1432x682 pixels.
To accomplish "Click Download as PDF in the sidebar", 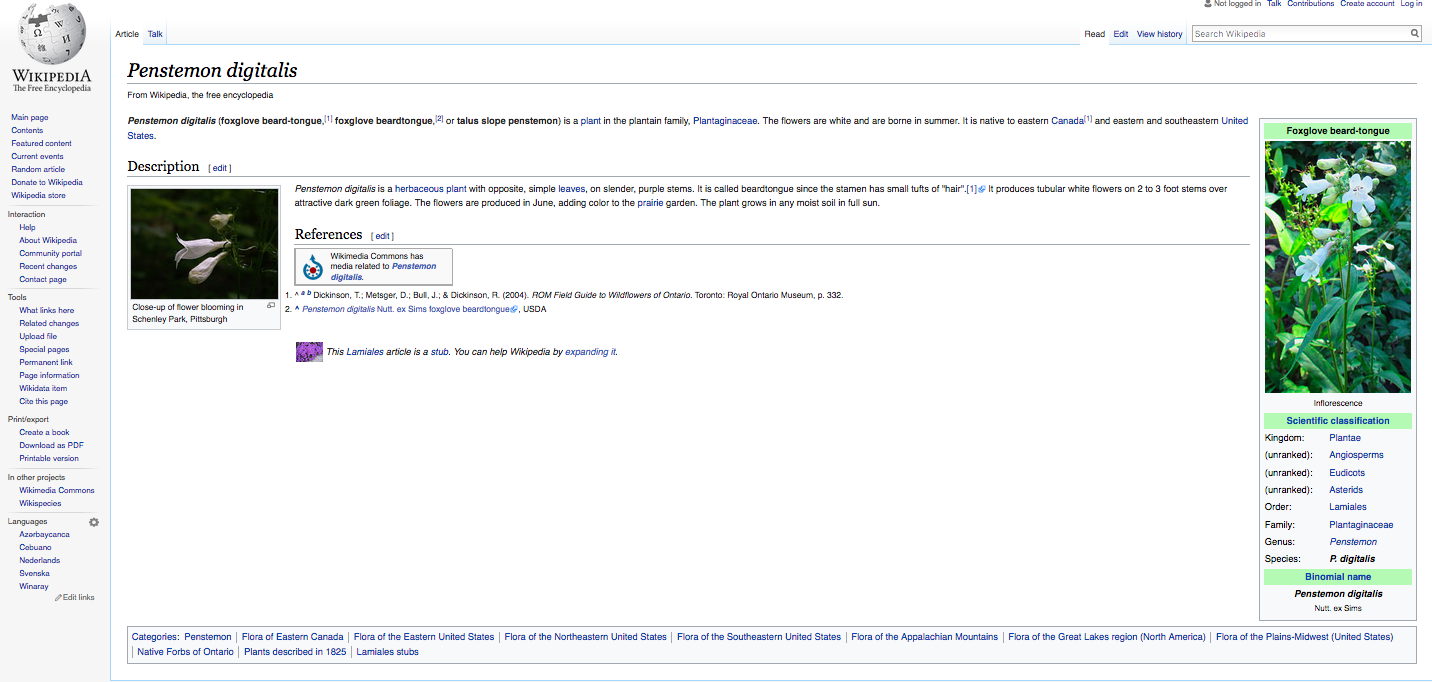I will 51,445.
